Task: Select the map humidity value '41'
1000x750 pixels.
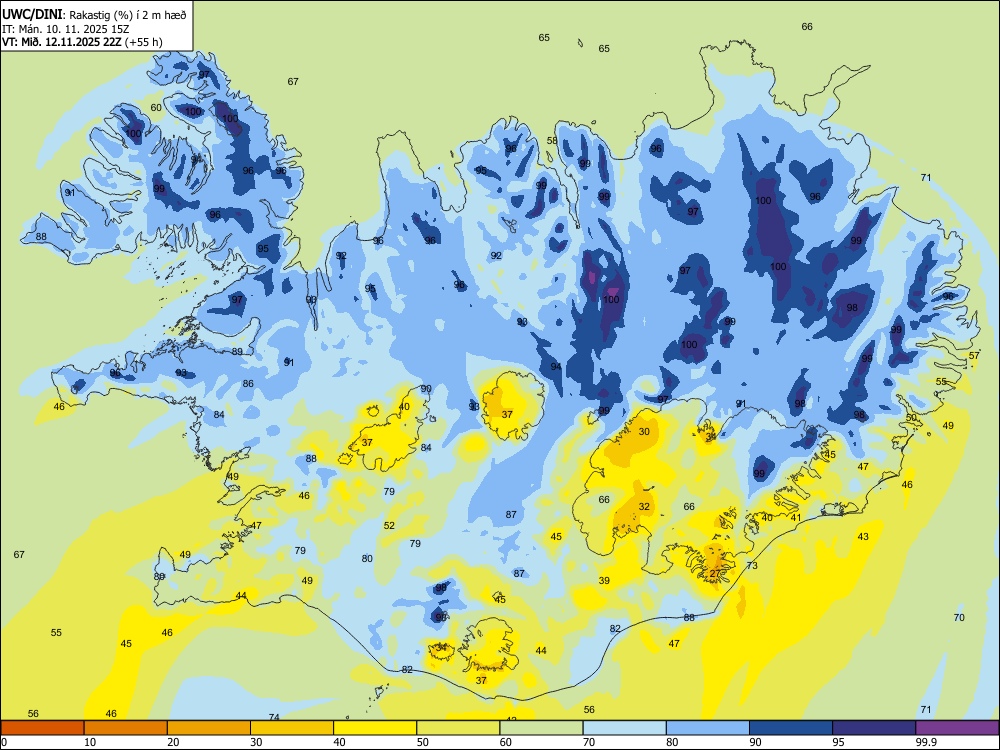Action: [x=795, y=517]
